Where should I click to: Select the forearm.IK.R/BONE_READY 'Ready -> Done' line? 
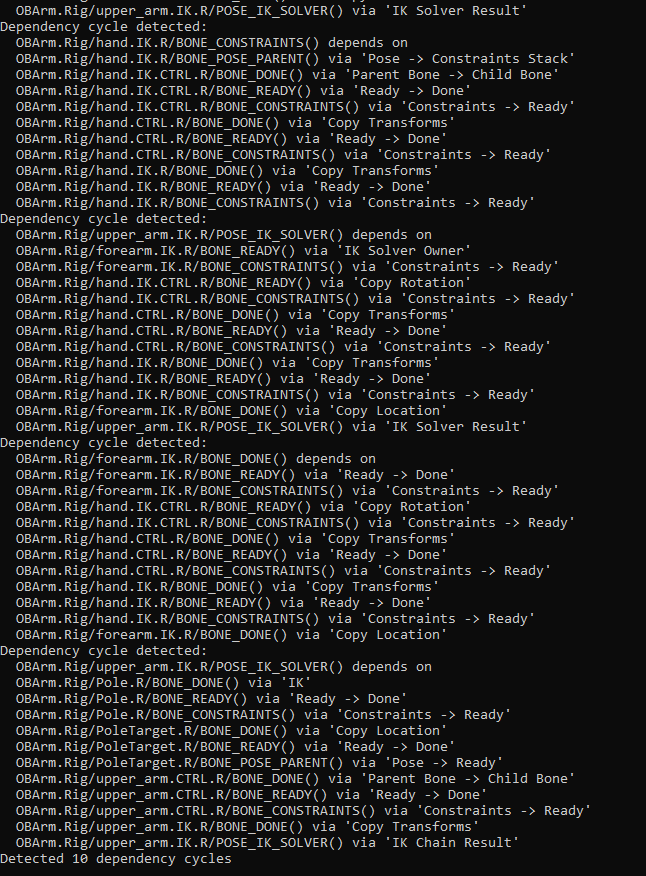pos(235,475)
